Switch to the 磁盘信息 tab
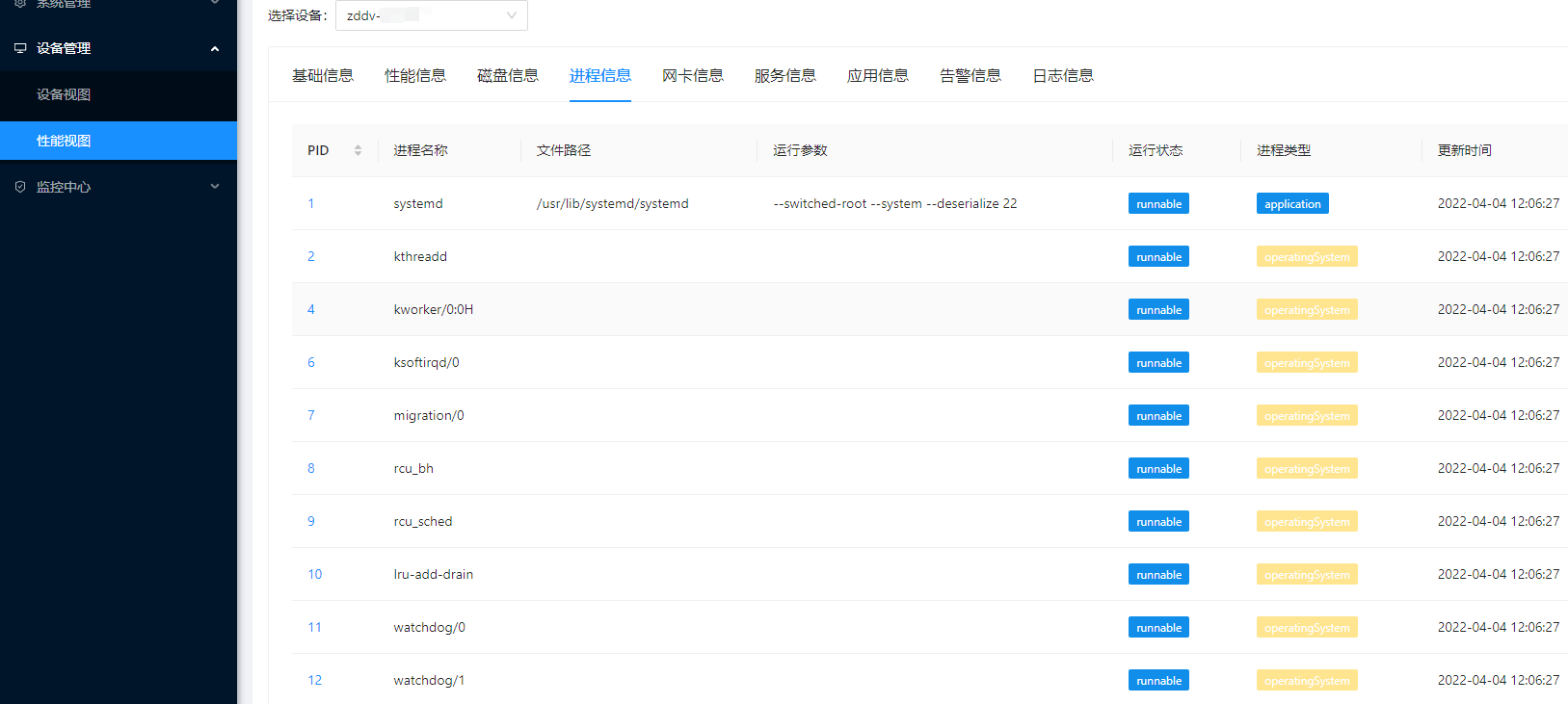Screen dimensions: 1568x704 [508, 75]
